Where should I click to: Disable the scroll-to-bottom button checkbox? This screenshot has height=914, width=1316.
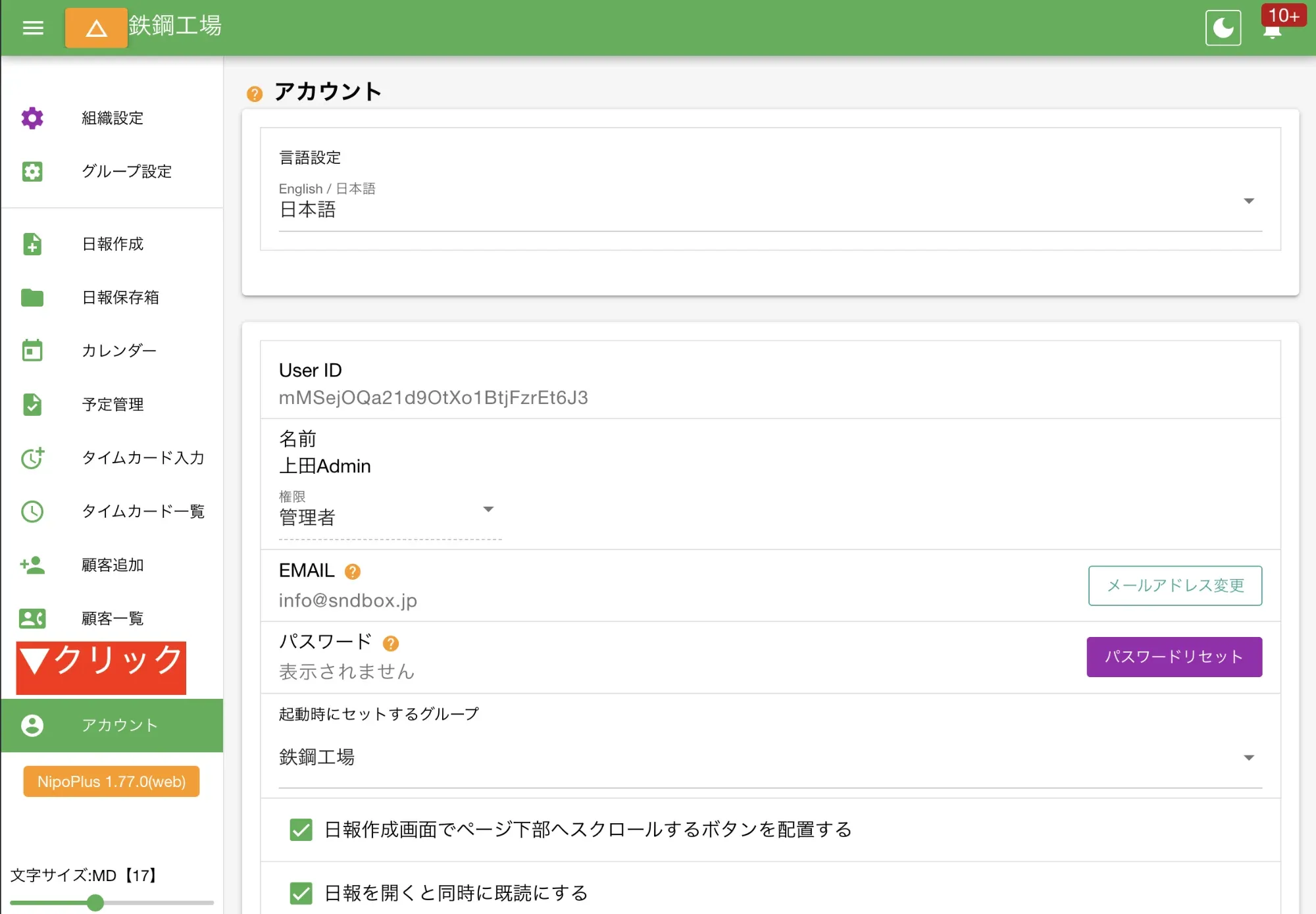(x=301, y=830)
